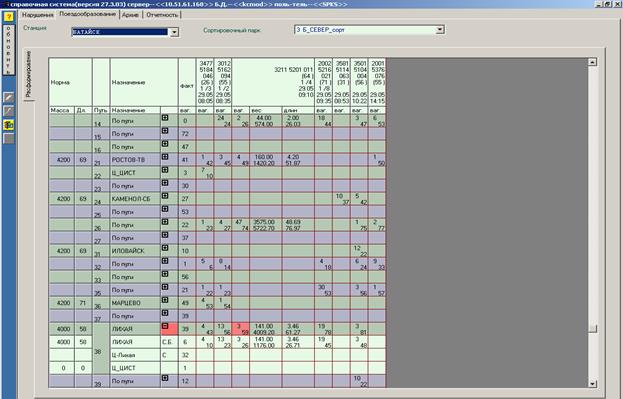Expand the track 37 По пути row
Image resolution: width=623 pixels, height=399 pixels.
(165, 313)
